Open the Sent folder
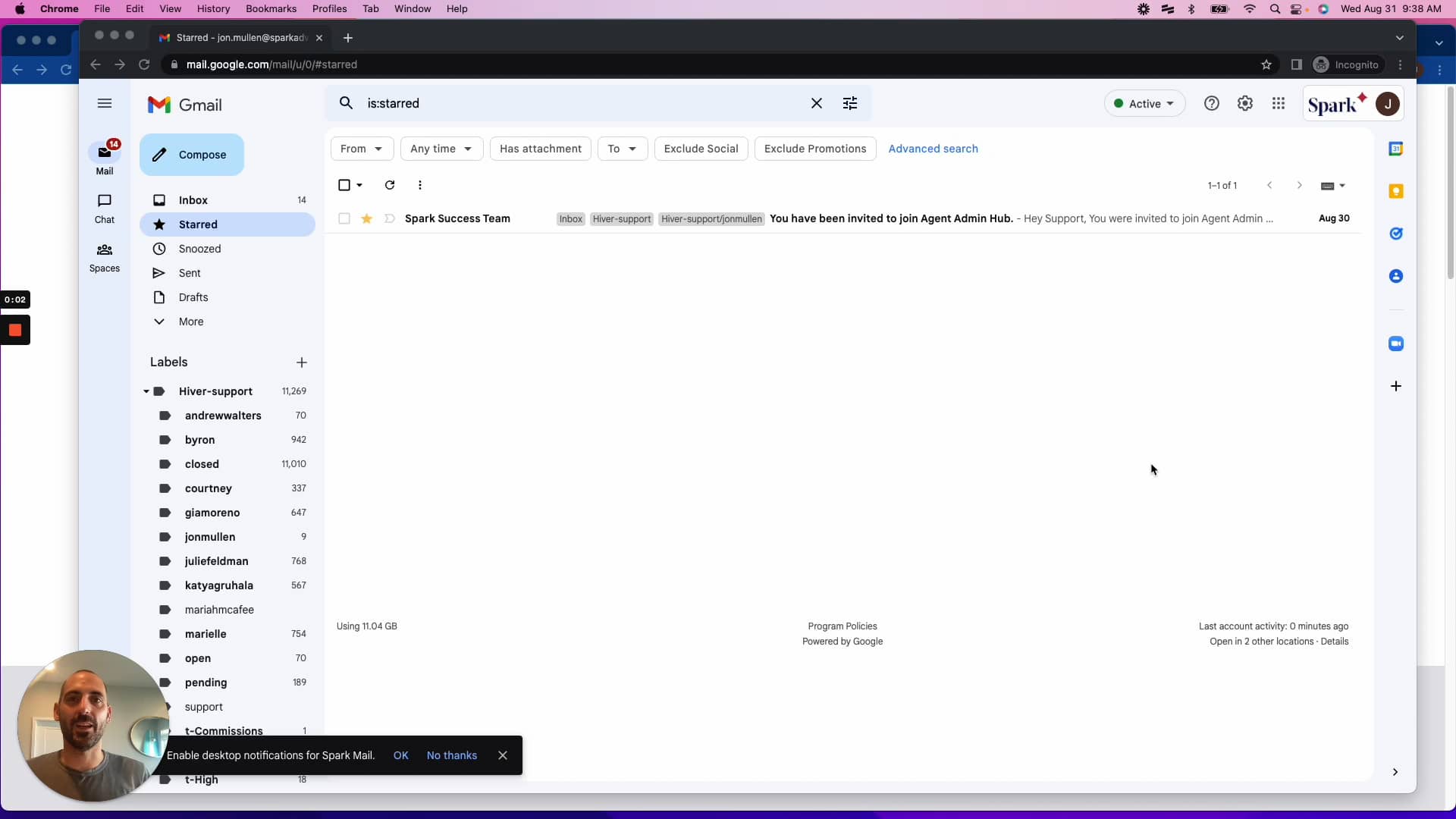This screenshot has height=819, width=1456. (x=227, y=273)
